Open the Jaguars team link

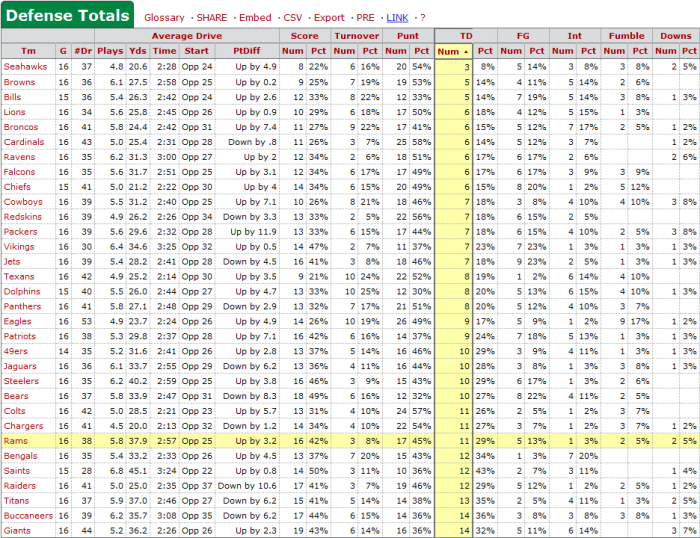pyautogui.click(x=20, y=366)
